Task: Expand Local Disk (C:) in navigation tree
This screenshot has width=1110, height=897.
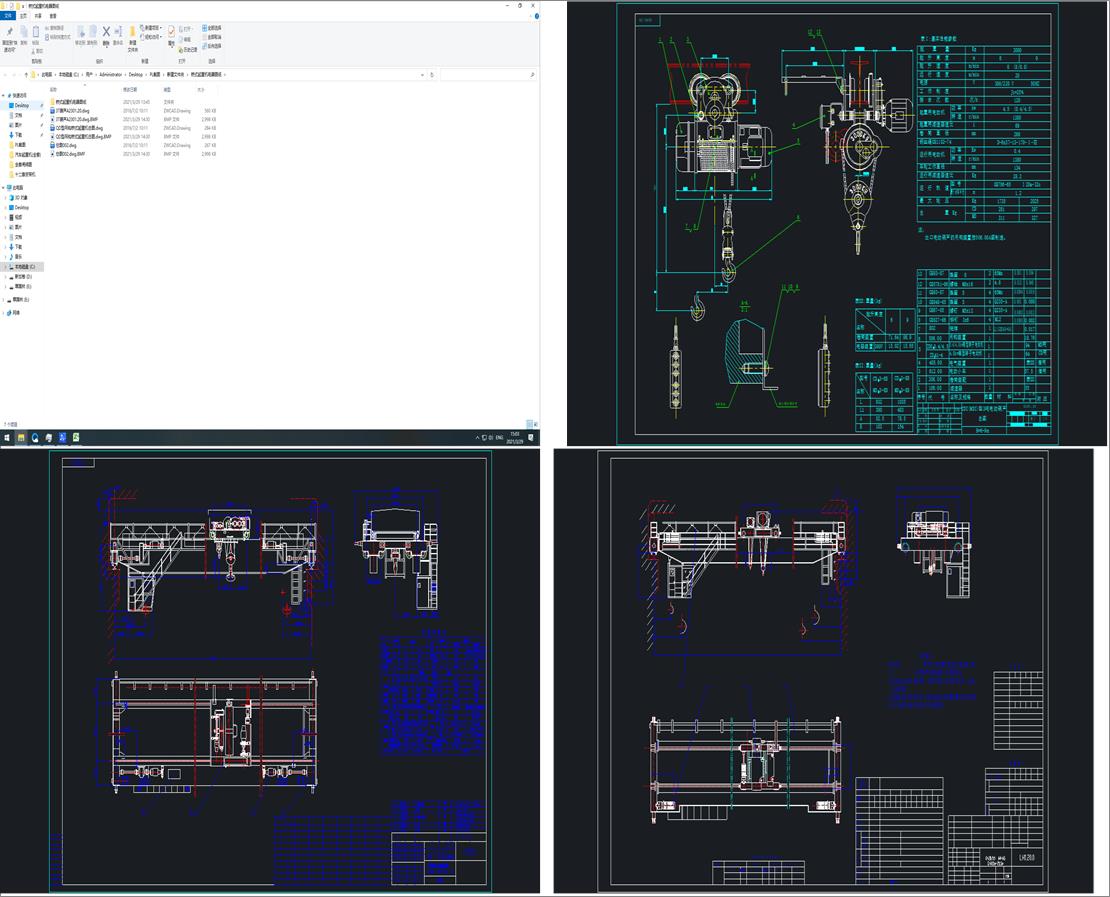Action: click(x=6, y=267)
